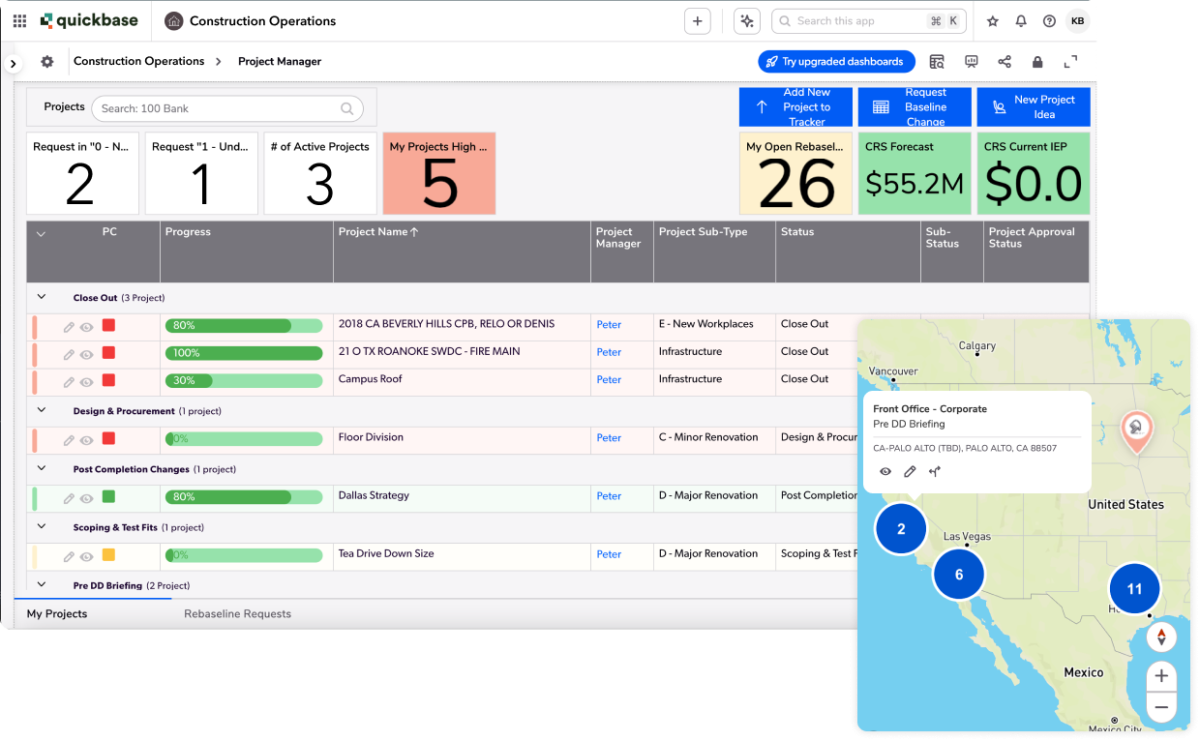This screenshot has width=1200, height=741.
Task: Enter fullscreen using the expand icon
Action: click(1071, 61)
